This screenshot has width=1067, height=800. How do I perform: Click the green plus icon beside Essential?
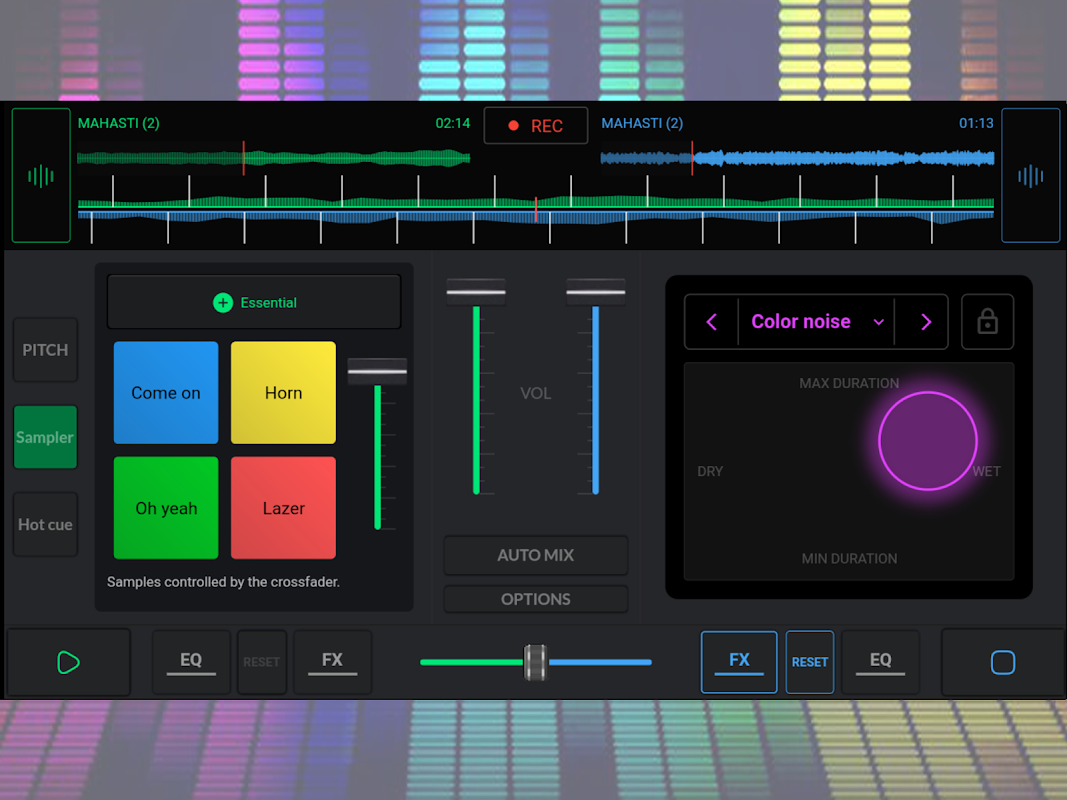pos(223,302)
